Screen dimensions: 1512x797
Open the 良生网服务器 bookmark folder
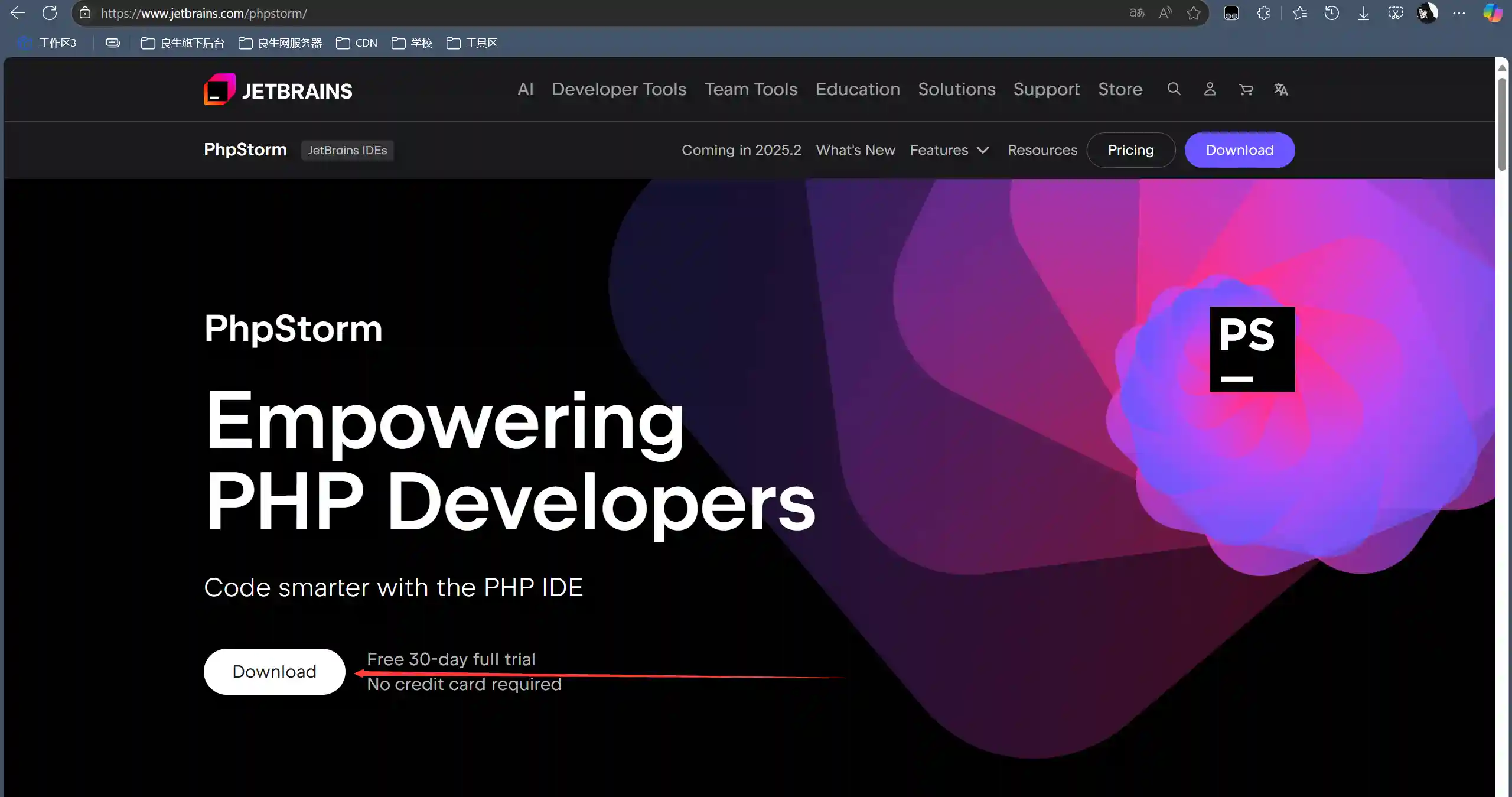click(x=281, y=43)
